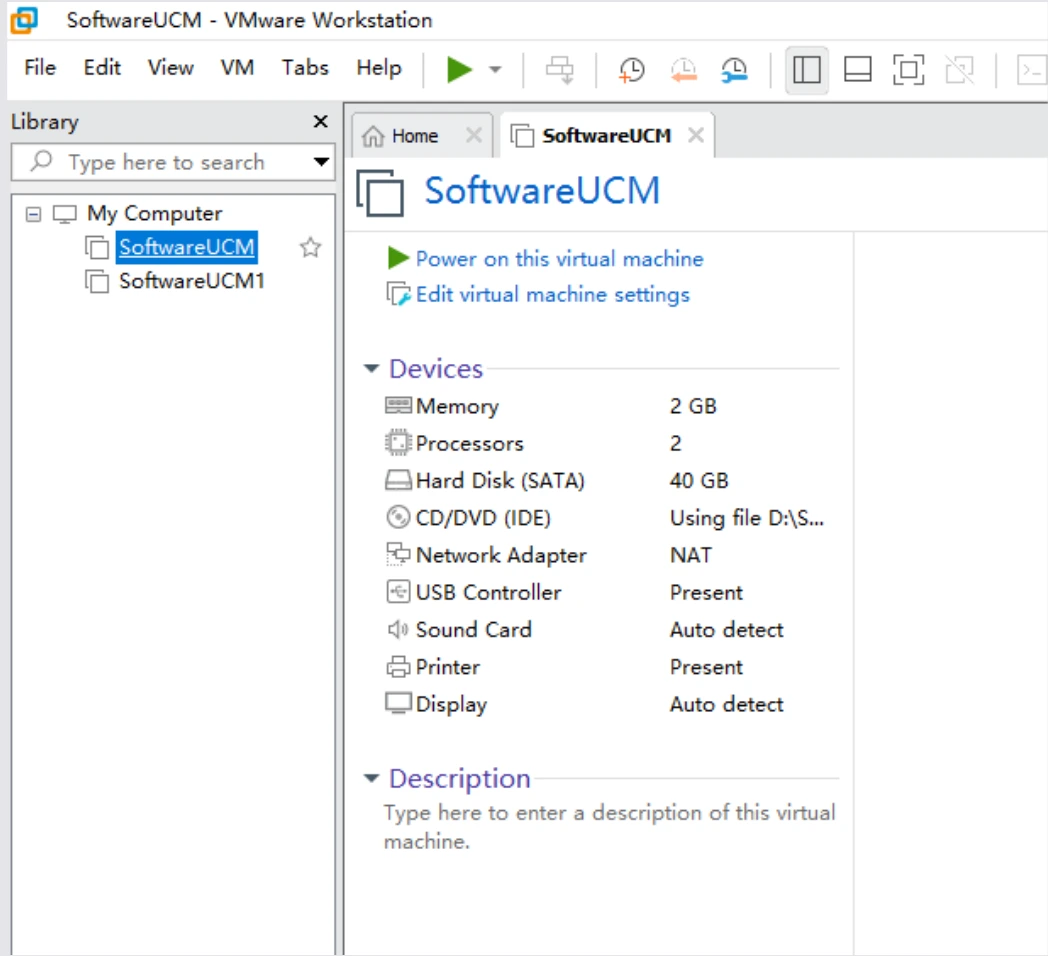Click the VMware Workstation title bar logo

[24, 20]
